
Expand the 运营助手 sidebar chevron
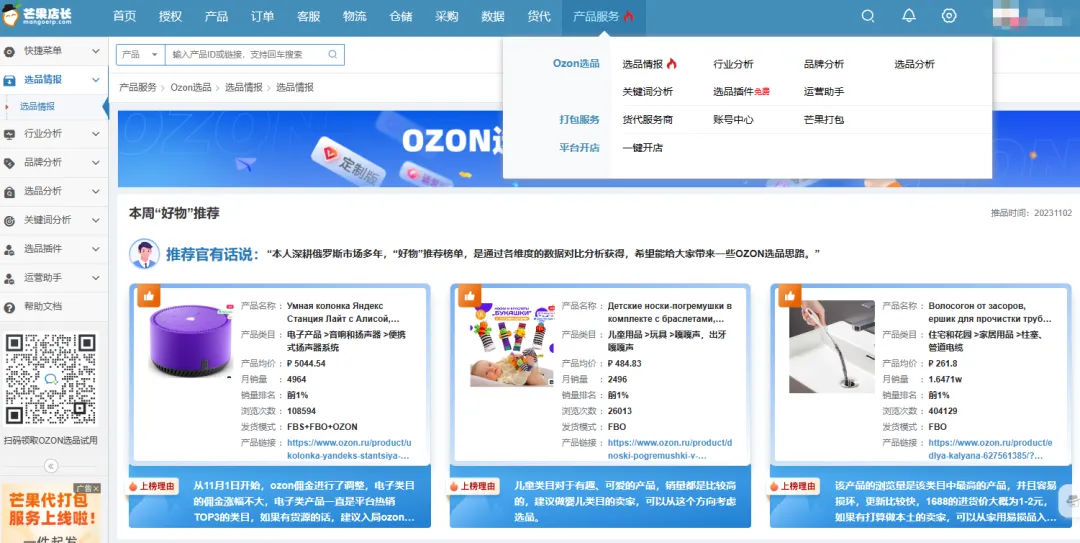(x=96, y=278)
